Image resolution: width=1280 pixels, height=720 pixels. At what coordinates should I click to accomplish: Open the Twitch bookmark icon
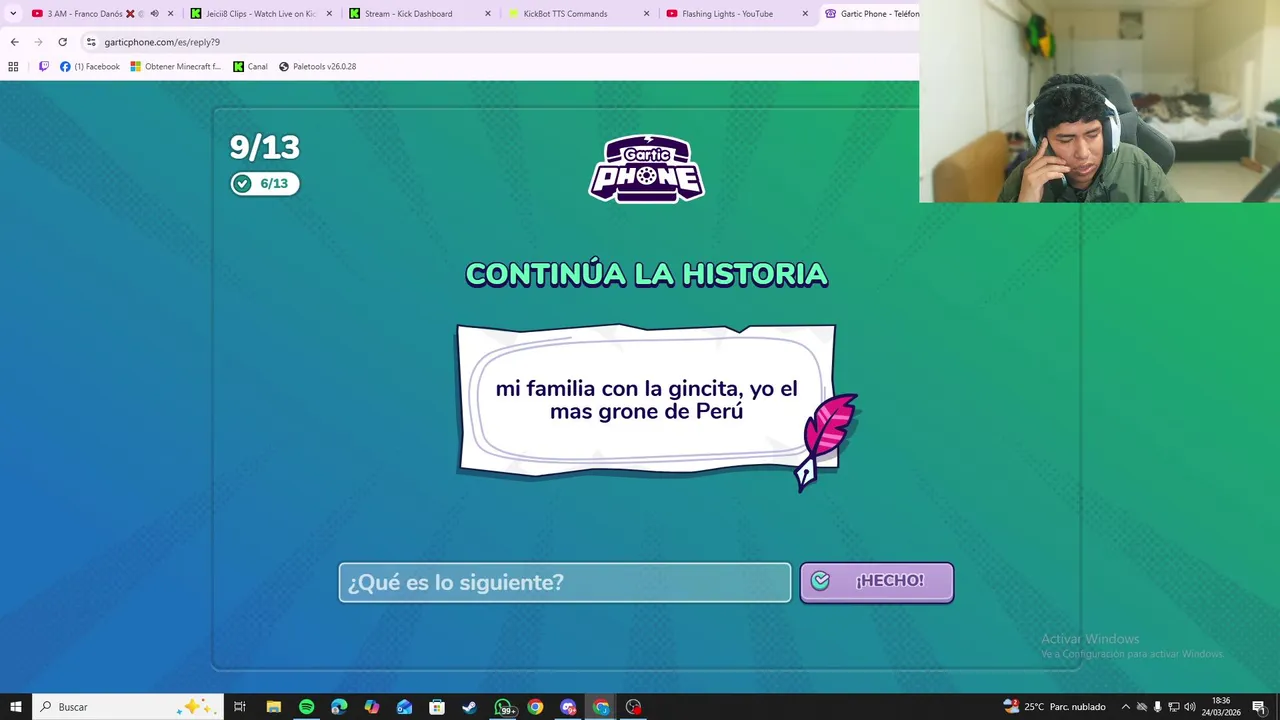click(x=43, y=67)
